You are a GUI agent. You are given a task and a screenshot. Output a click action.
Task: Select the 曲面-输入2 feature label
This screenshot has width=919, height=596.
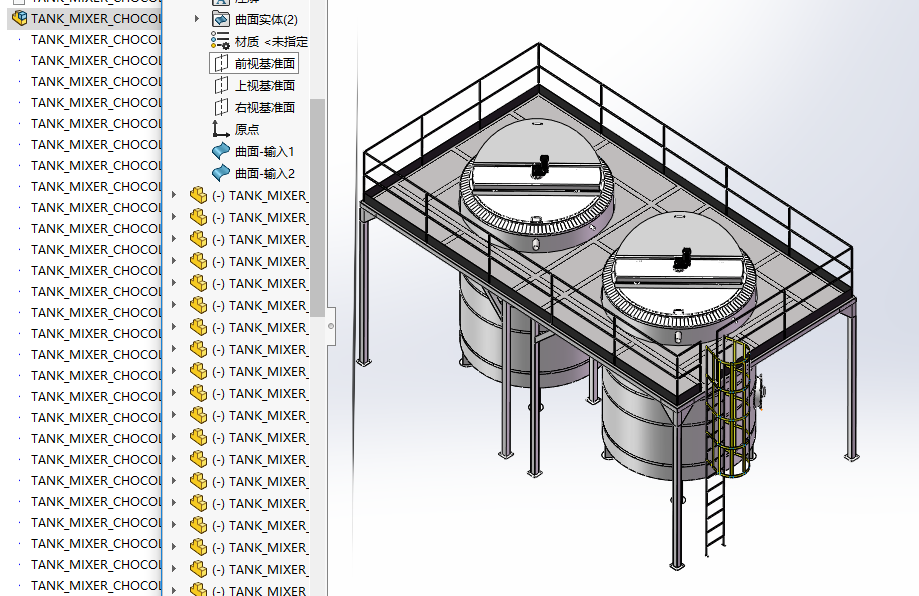coord(264,173)
